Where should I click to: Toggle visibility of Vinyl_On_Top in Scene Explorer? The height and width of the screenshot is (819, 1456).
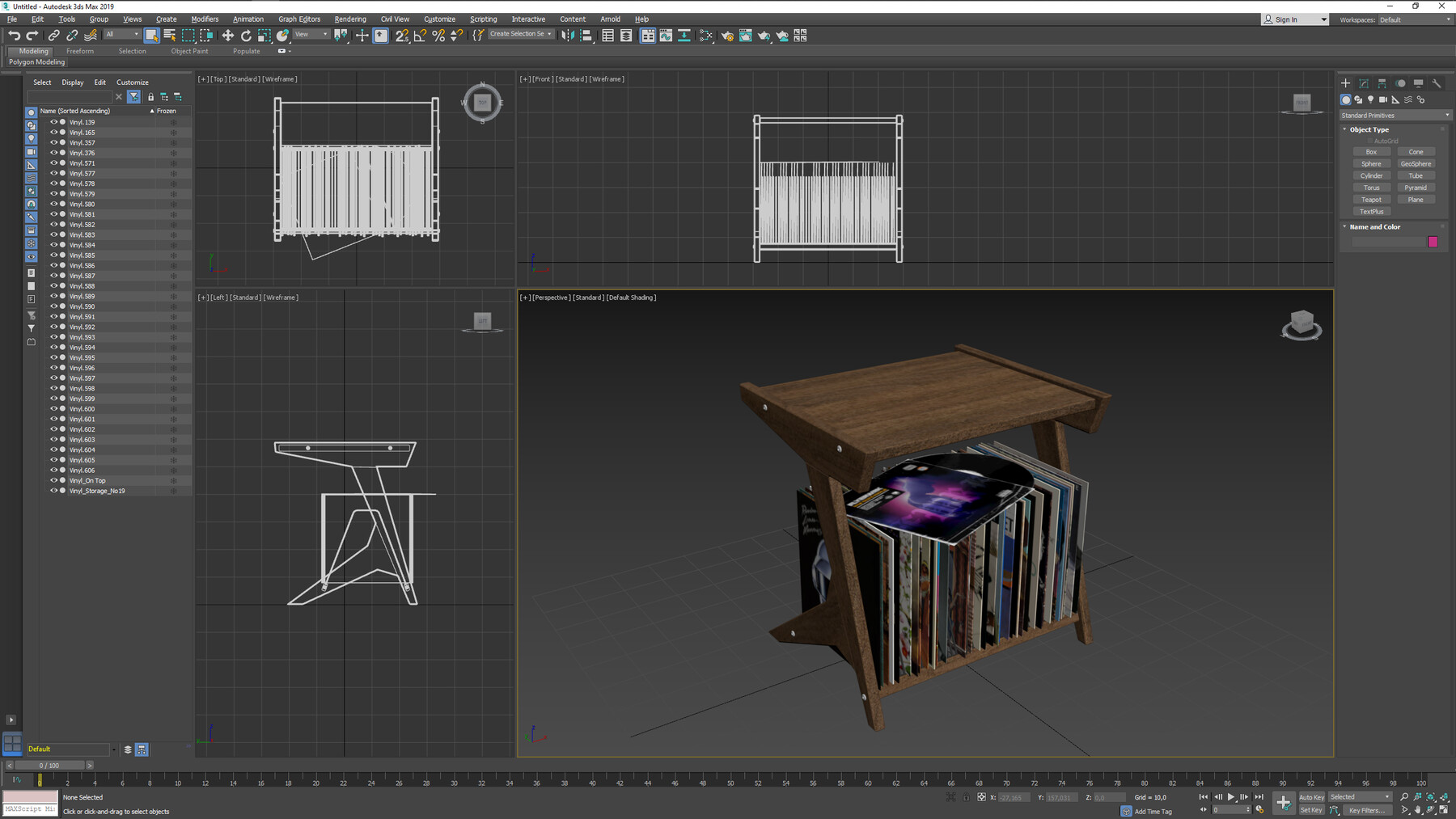53,480
